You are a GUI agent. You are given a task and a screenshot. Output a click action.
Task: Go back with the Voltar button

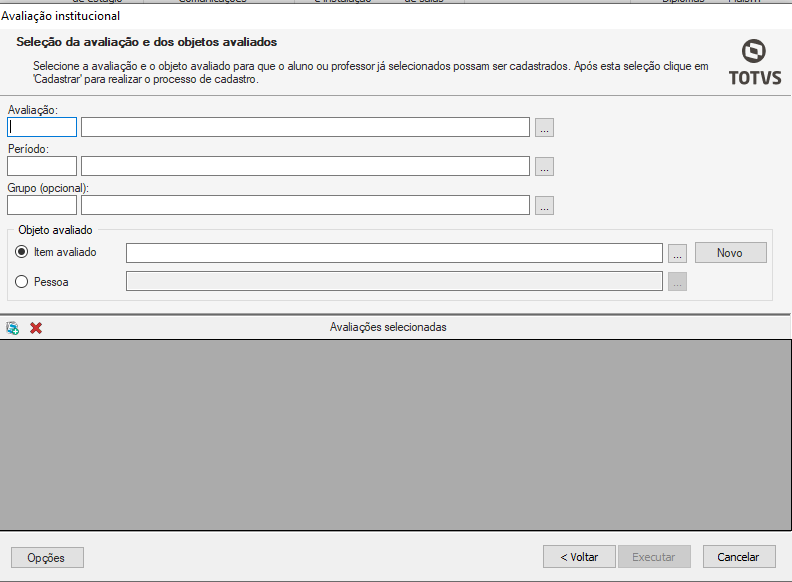[579, 557]
